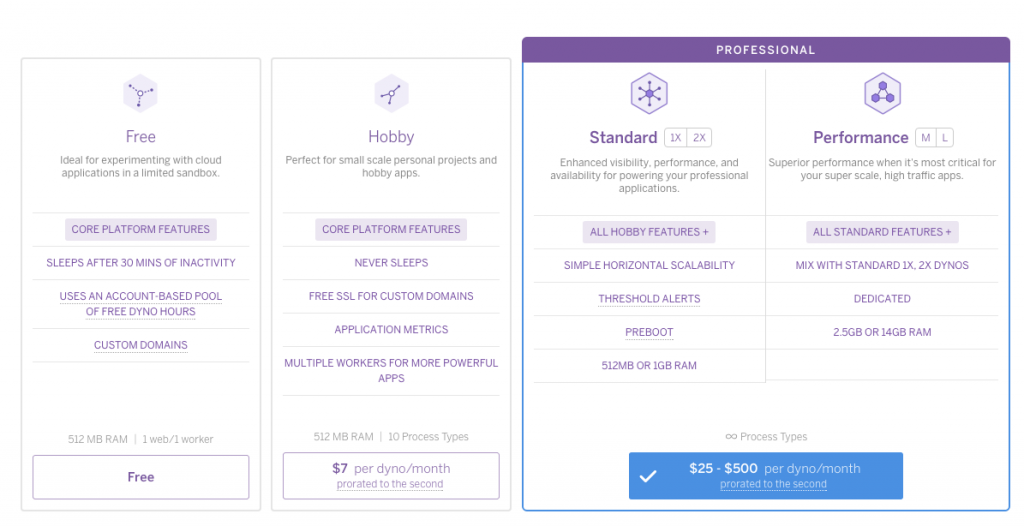
Task: Click the All Hobby Features + label
Action: pyautogui.click(x=649, y=232)
